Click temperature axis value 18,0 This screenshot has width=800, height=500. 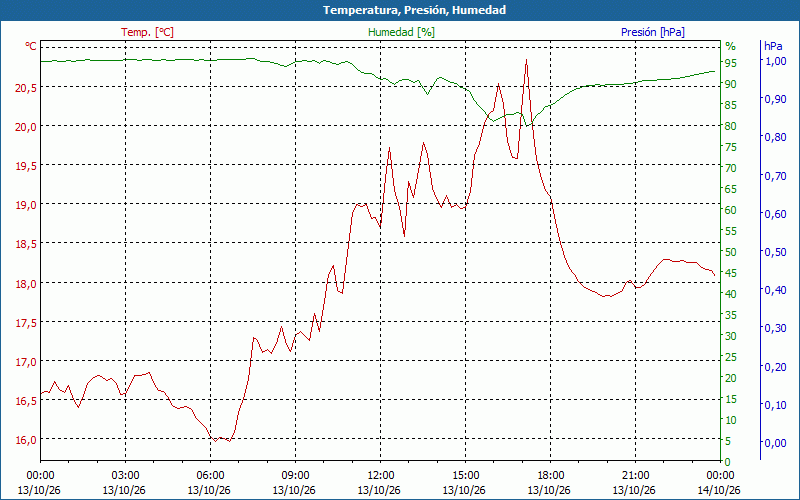pos(26,284)
